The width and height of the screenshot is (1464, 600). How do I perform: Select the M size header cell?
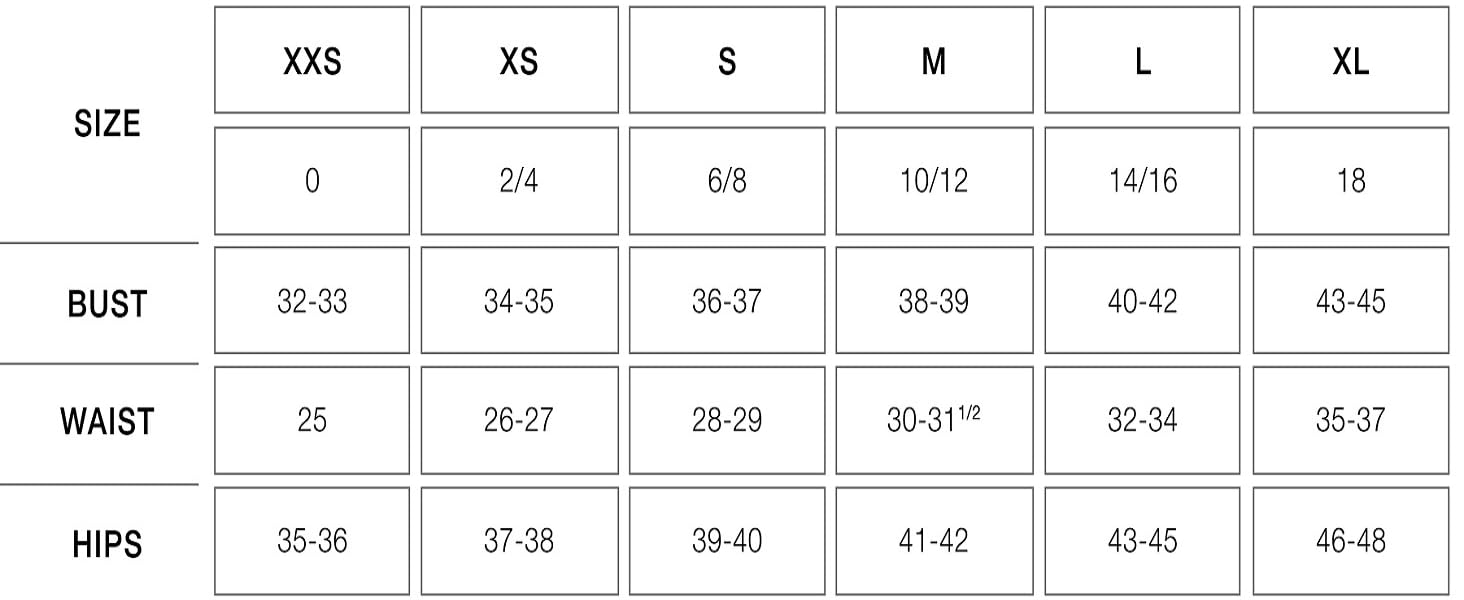[934, 60]
